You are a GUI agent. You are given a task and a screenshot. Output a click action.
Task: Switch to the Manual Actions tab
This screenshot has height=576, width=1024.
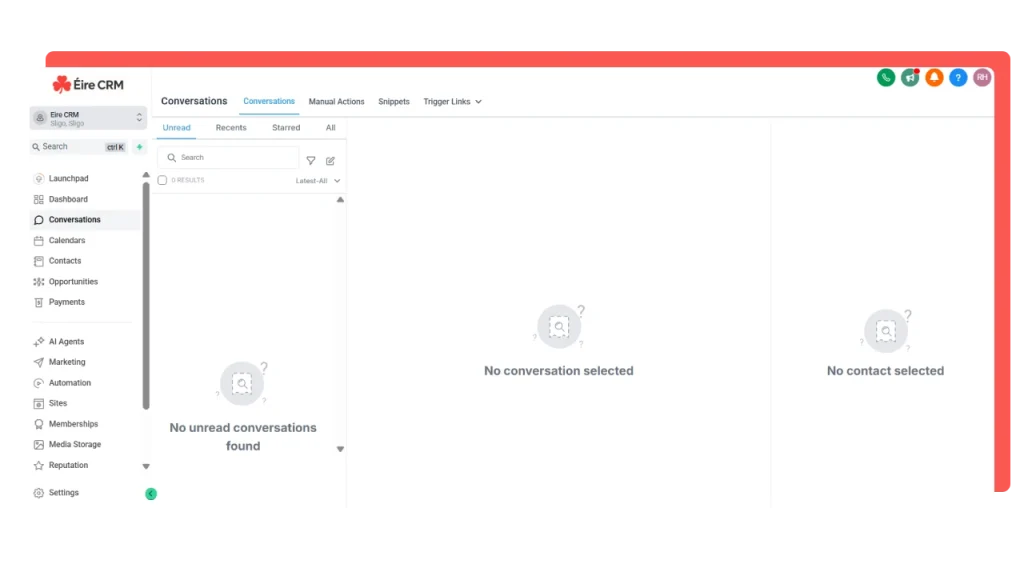(x=336, y=102)
